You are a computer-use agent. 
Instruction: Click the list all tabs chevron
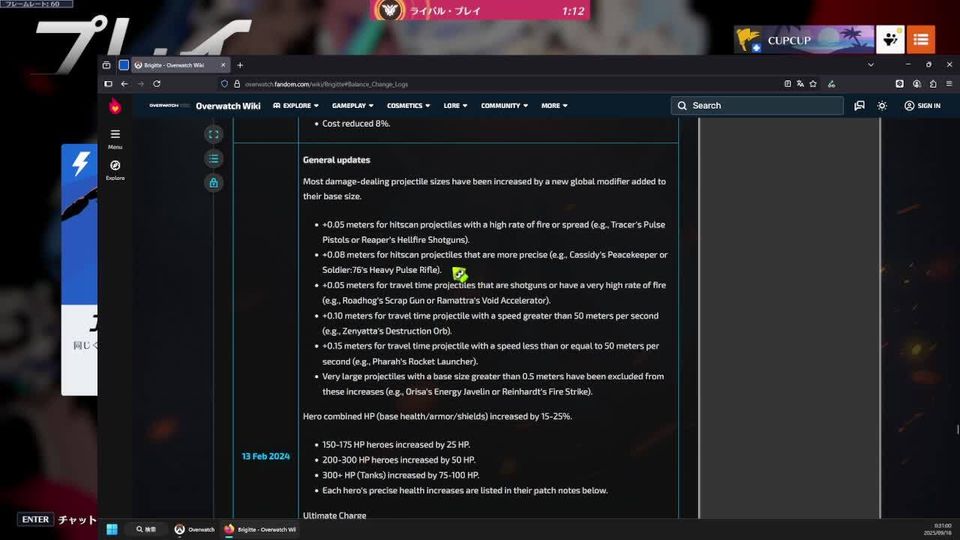pyautogui.click(x=871, y=64)
